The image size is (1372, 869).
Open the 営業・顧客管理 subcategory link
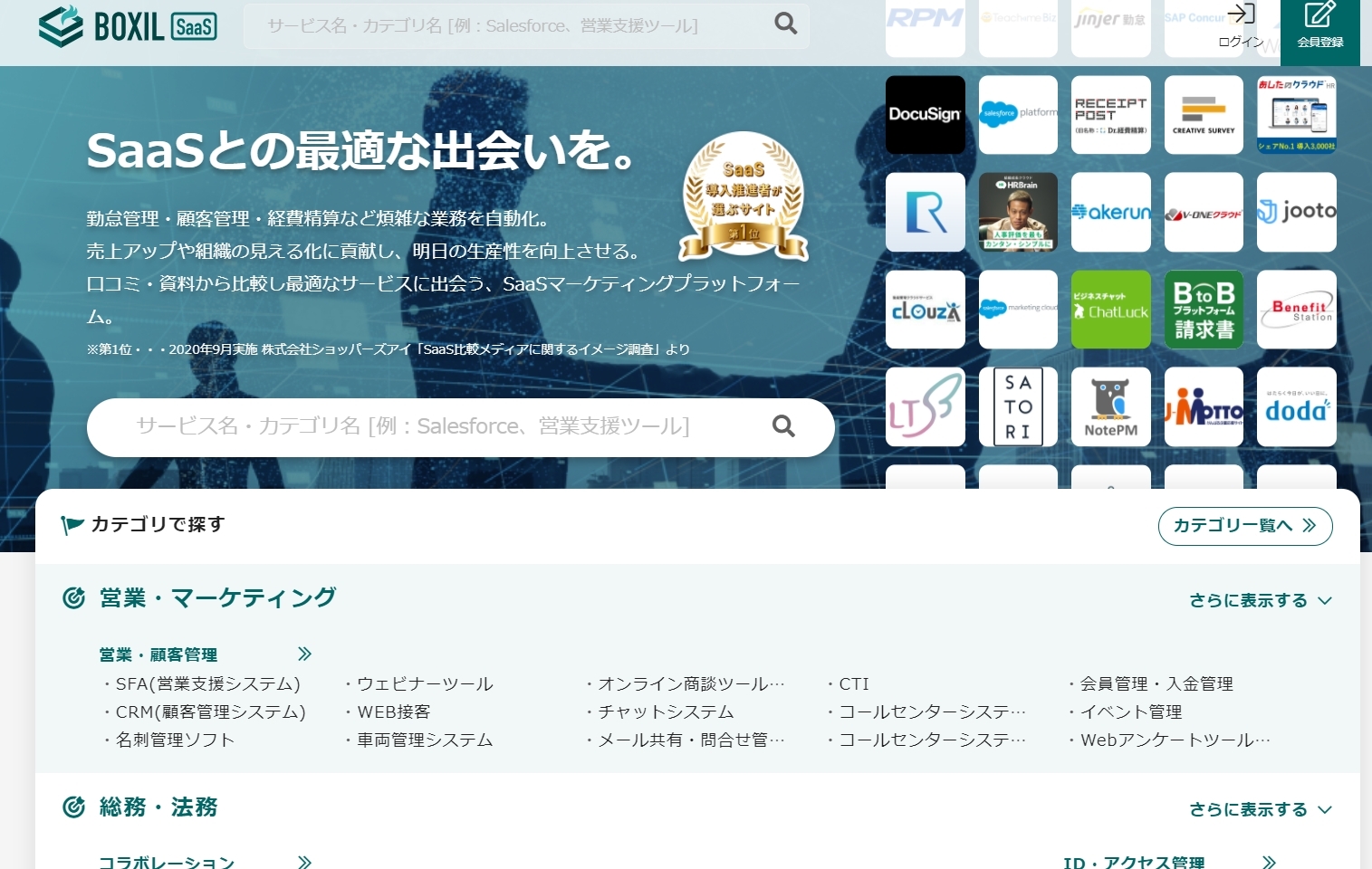click(x=158, y=654)
